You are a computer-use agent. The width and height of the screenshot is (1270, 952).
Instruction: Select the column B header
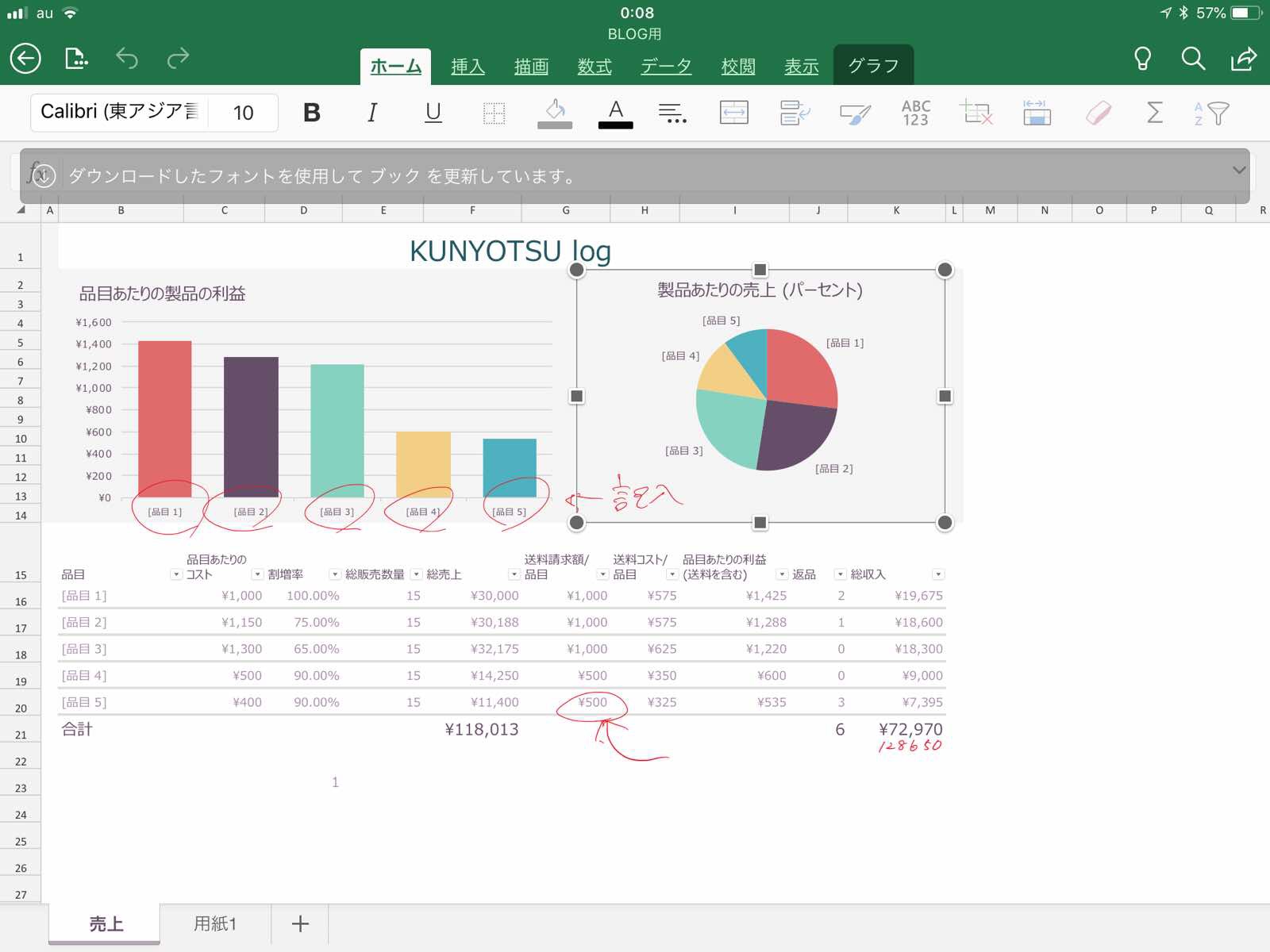121,210
